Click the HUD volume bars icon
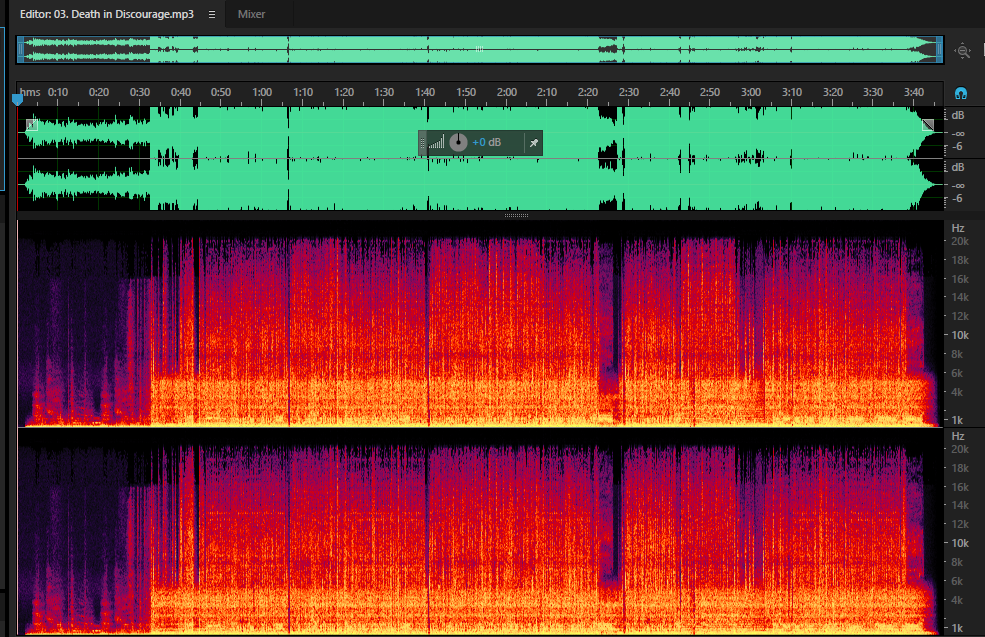Screen dimensions: 985x637 (x=437, y=143)
